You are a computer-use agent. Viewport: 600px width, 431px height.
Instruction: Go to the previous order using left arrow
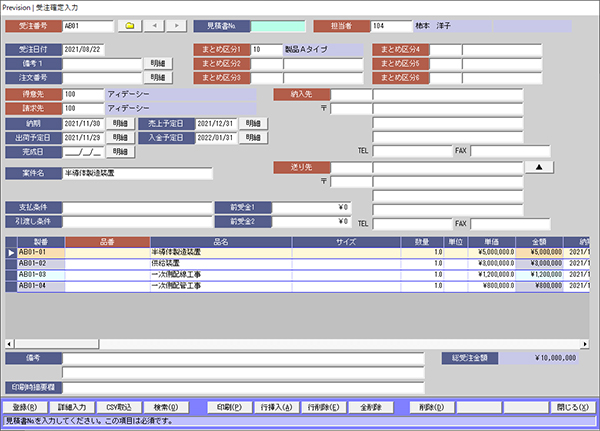[154, 26]
